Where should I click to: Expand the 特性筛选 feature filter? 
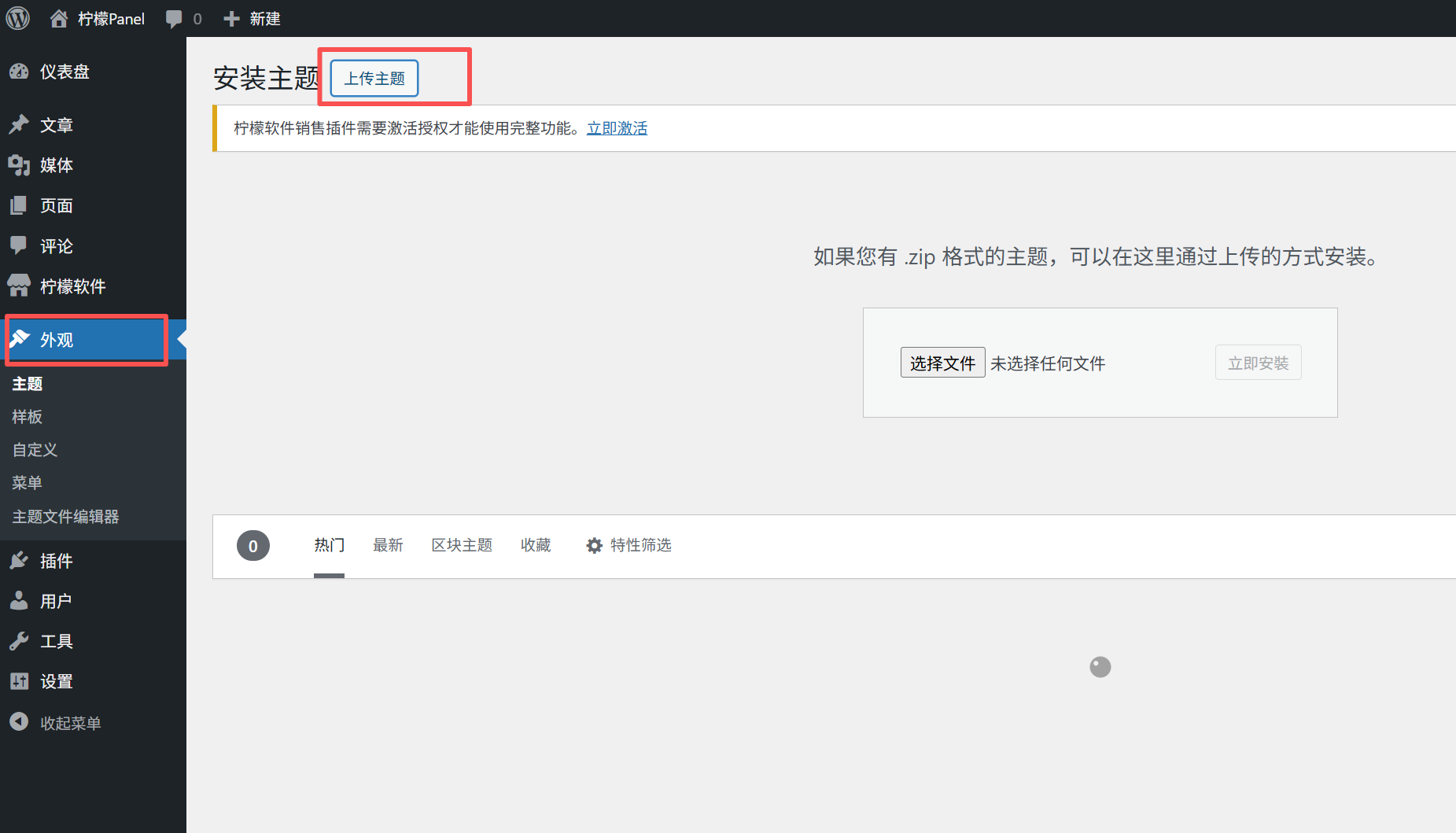click(x=628, y=545)
